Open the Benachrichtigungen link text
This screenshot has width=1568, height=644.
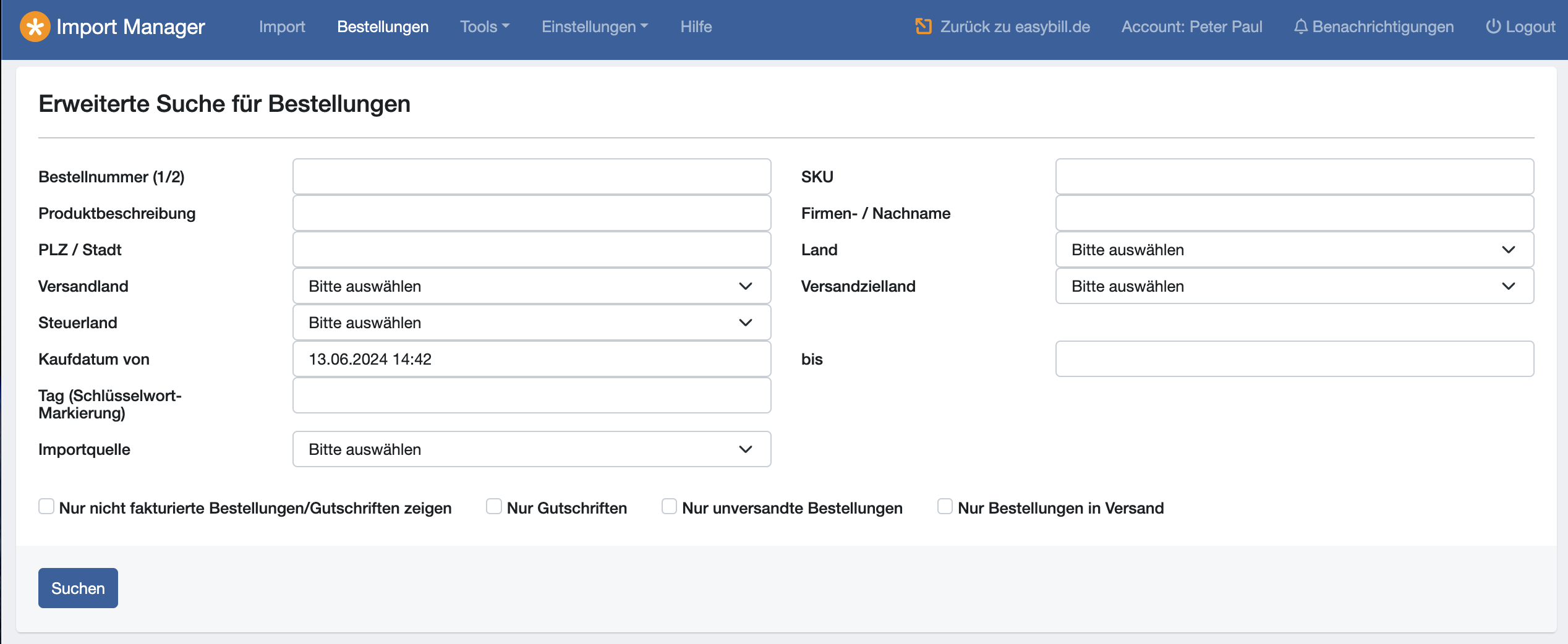[1383, 27]
